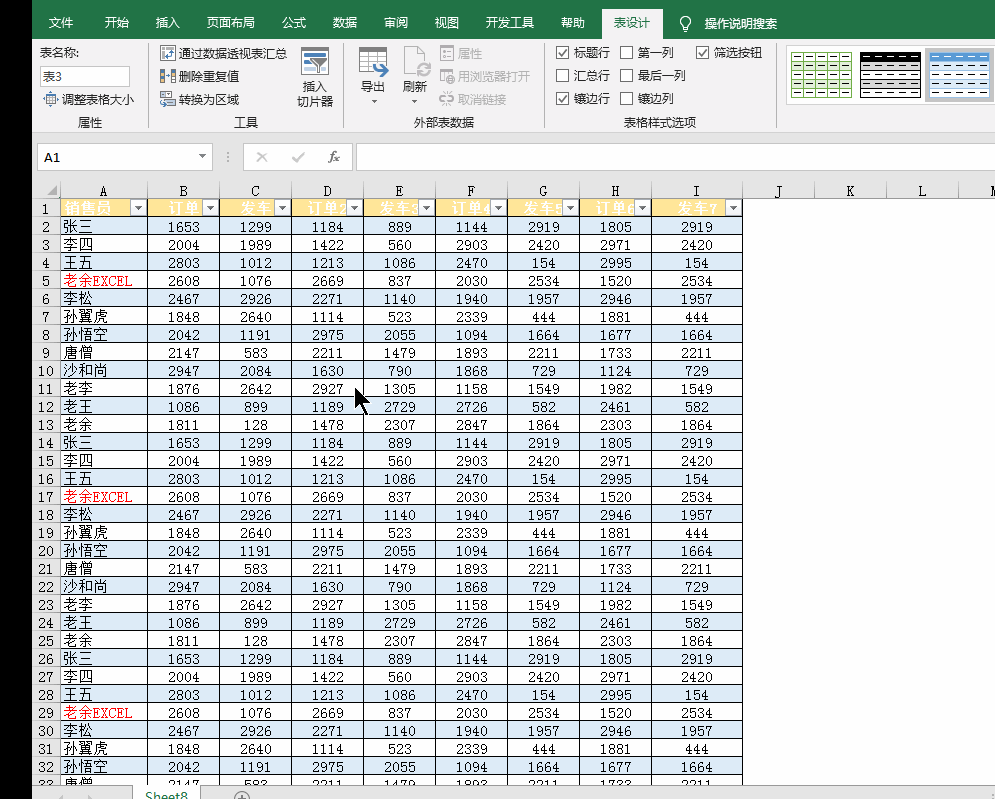995x799 pixels.
Task: Open filter dropdown in column E header
Action: (426, 208)
